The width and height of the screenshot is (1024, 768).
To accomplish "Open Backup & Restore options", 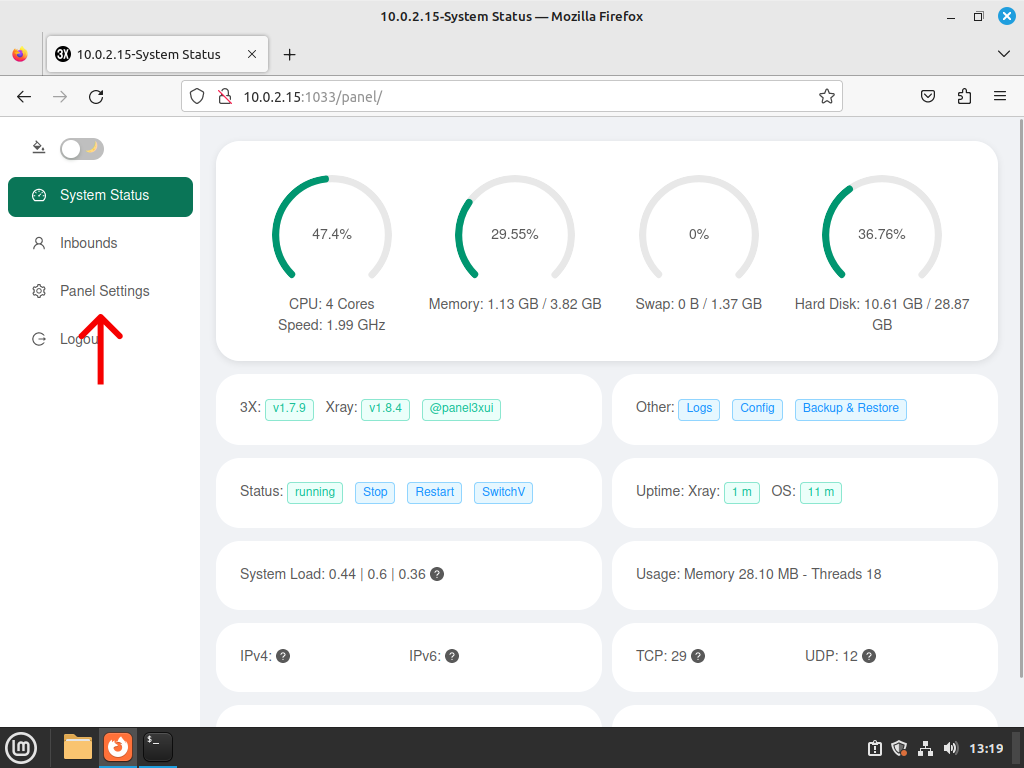I will (850, 409).
